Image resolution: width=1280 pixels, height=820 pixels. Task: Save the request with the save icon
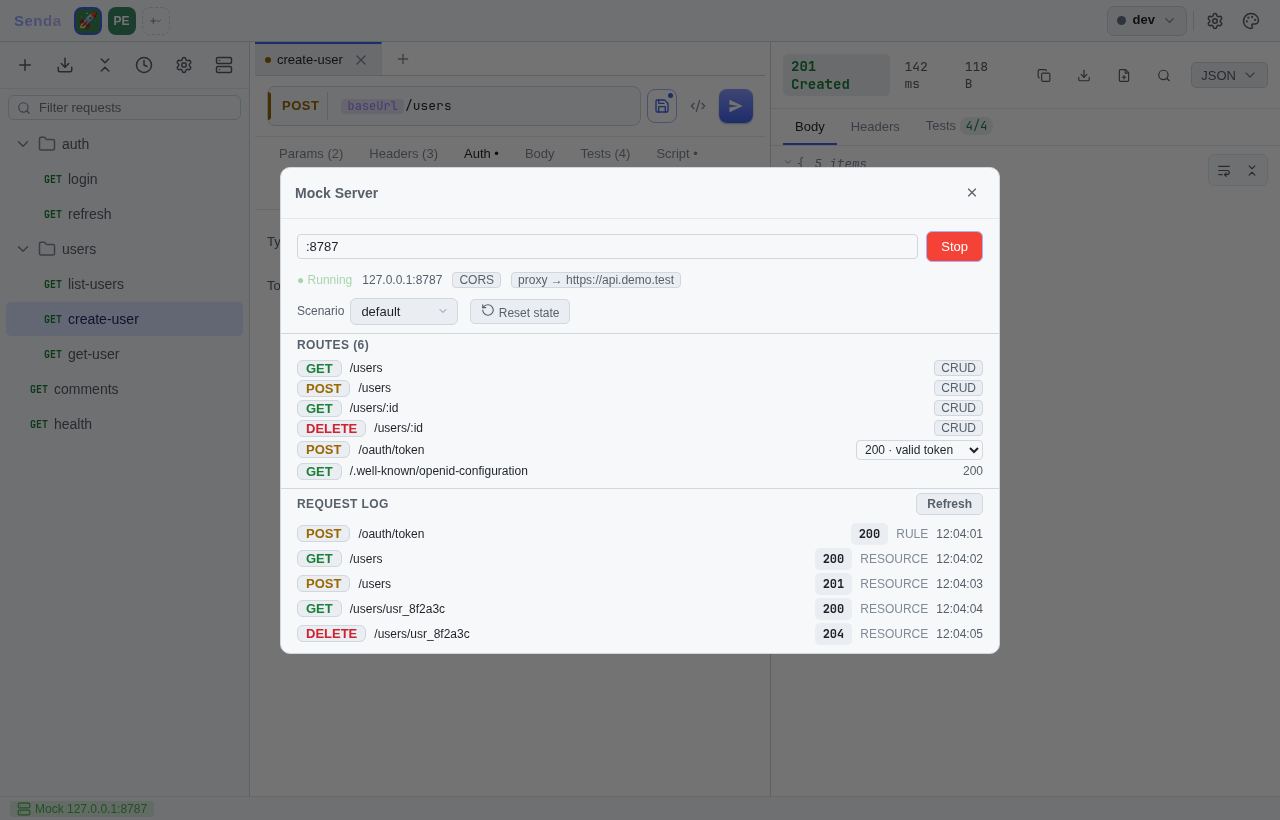point(662,106)
